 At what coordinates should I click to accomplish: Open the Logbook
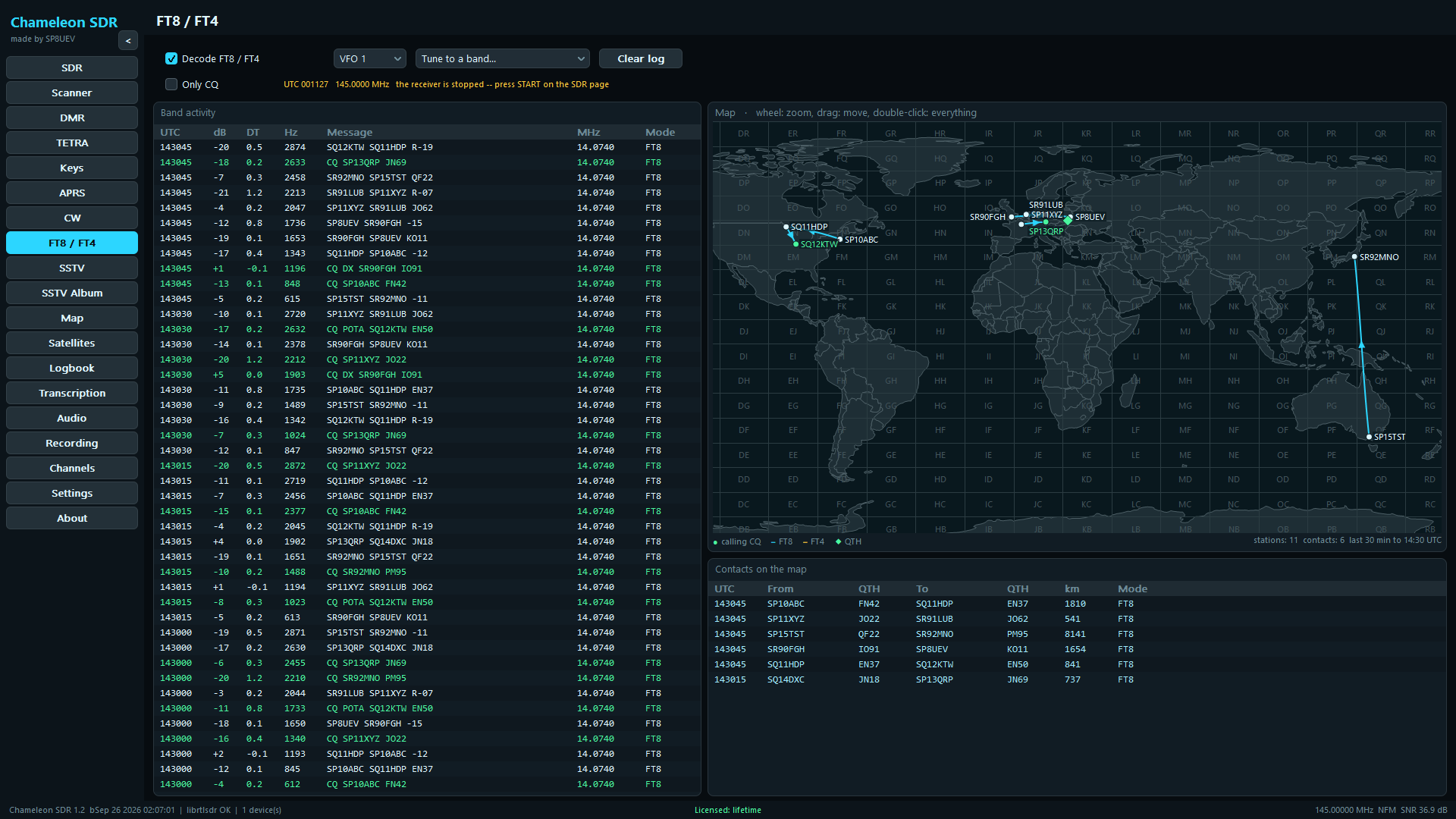click(72, 368)
